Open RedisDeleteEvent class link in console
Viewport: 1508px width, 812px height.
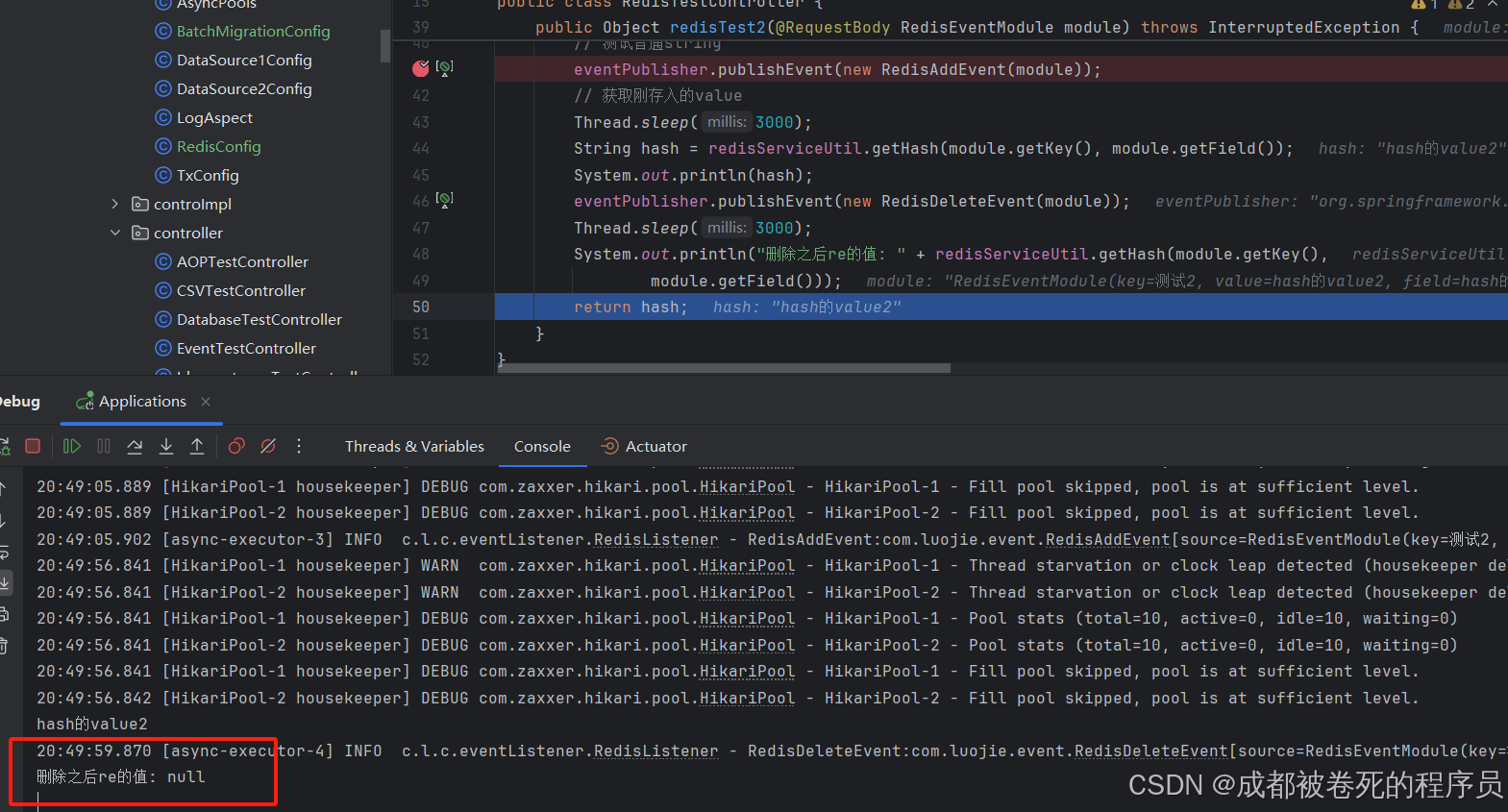(1150, 751)
